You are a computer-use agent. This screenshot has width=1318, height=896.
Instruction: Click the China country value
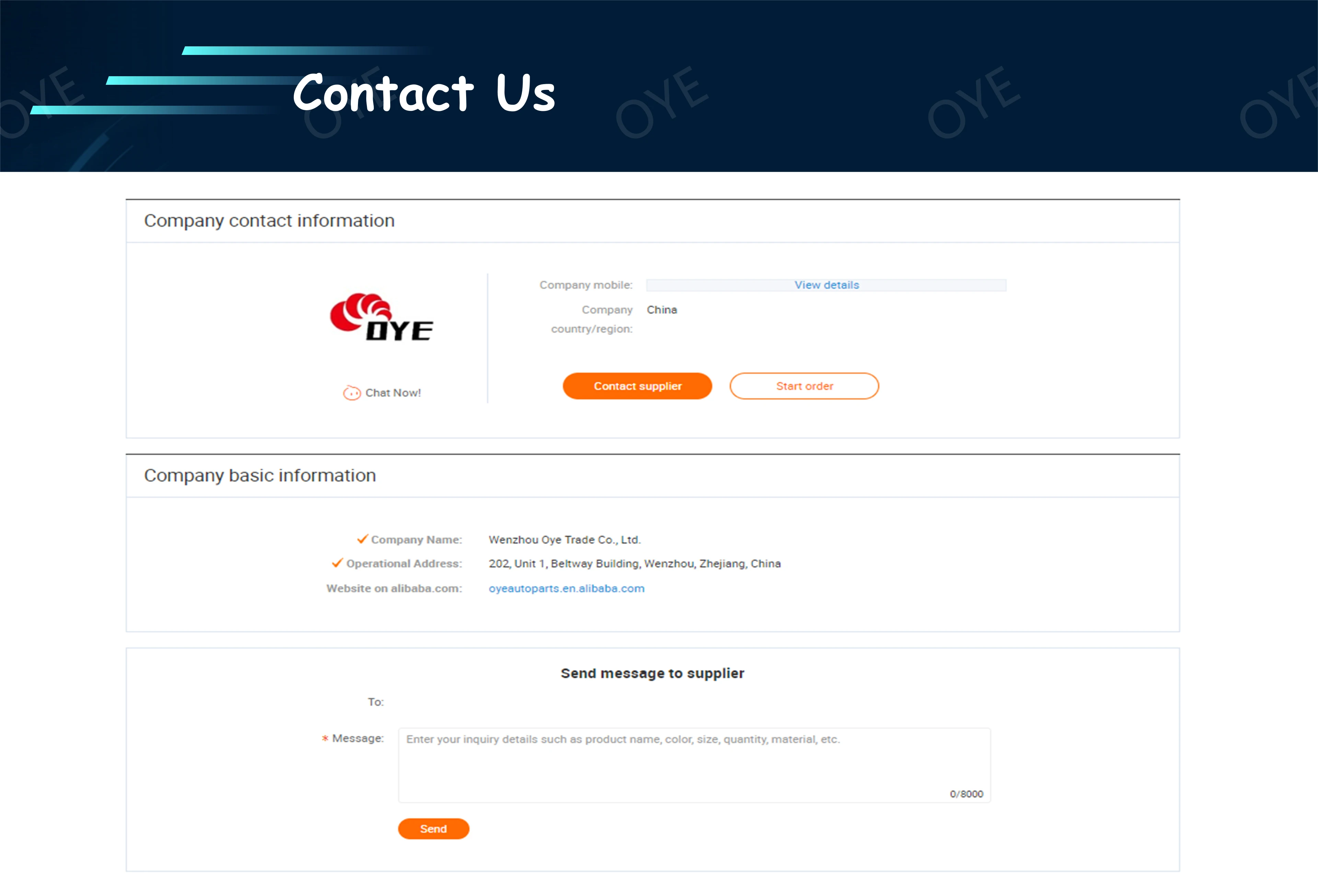662,310
